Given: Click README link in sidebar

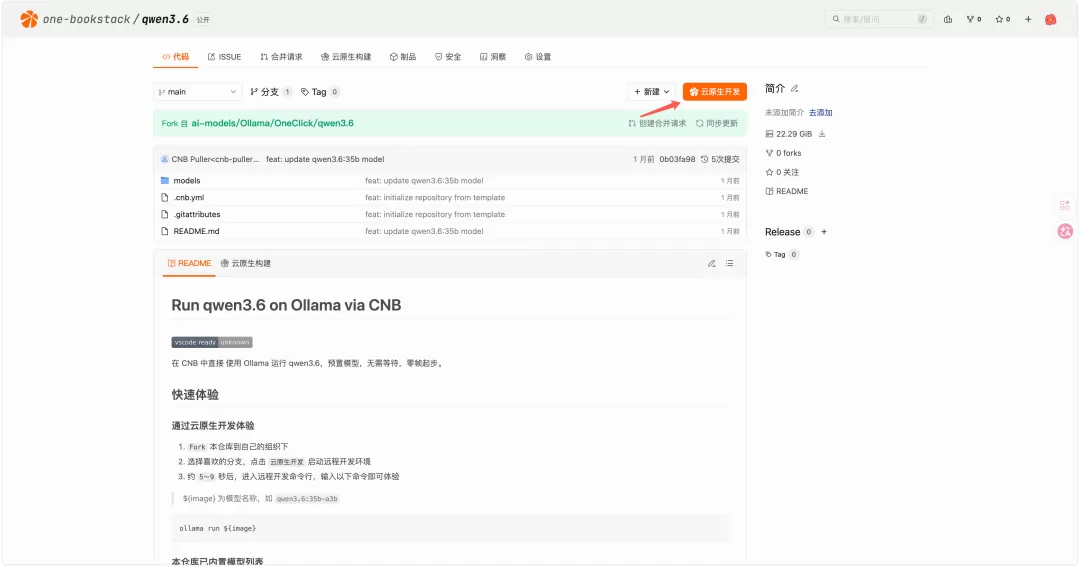Looking at the screenshot, I should click(x=787, y=192).
